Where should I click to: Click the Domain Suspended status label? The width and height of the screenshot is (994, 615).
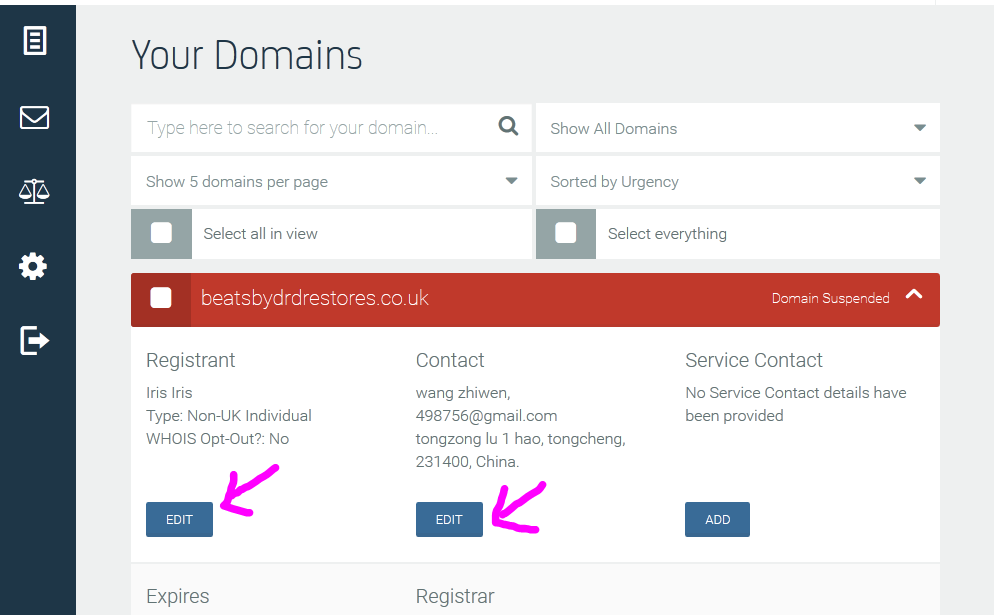[x=830, y=299]
